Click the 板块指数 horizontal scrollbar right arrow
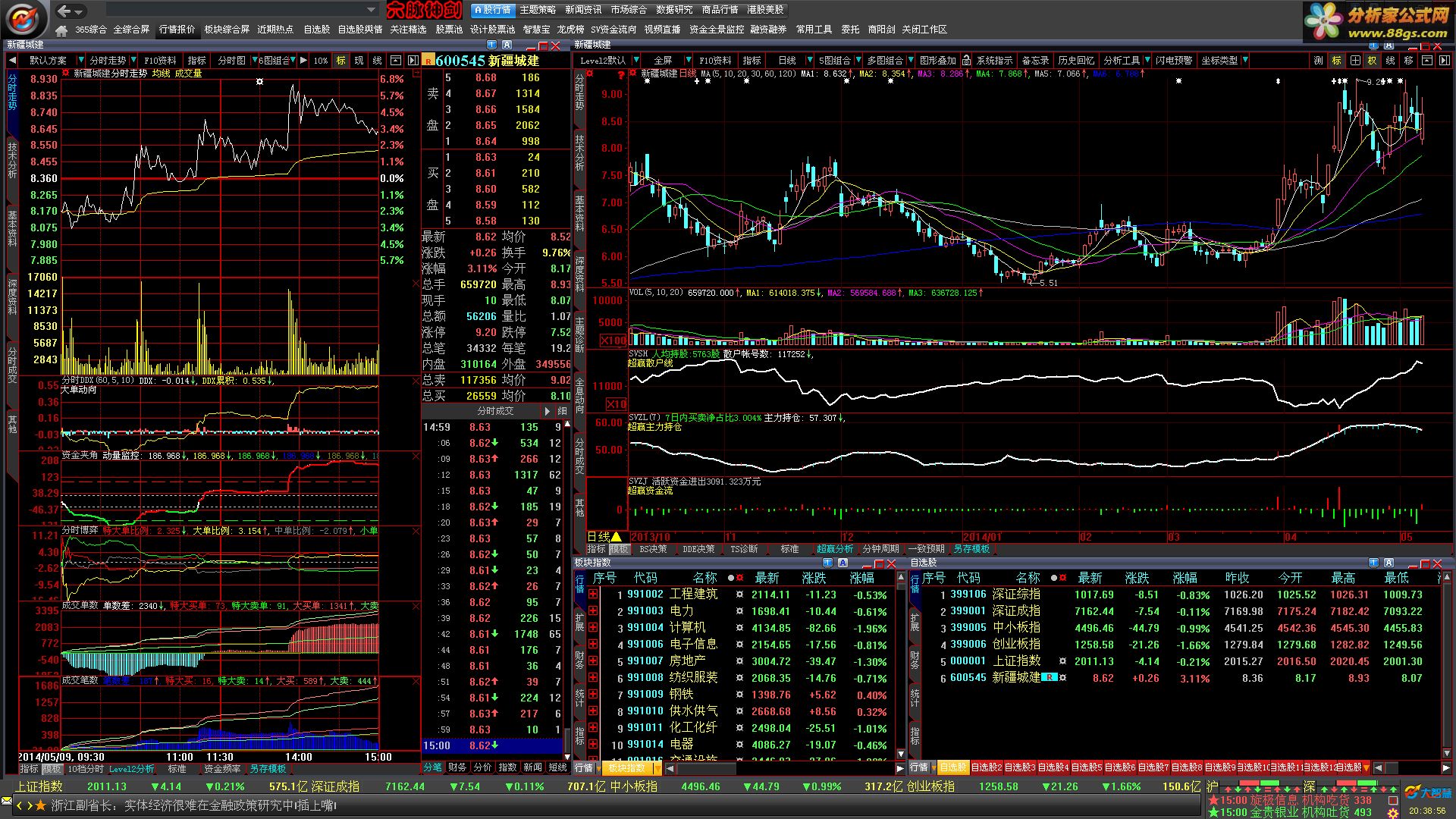Viewport: 1456px width, 819px height. 901,767
